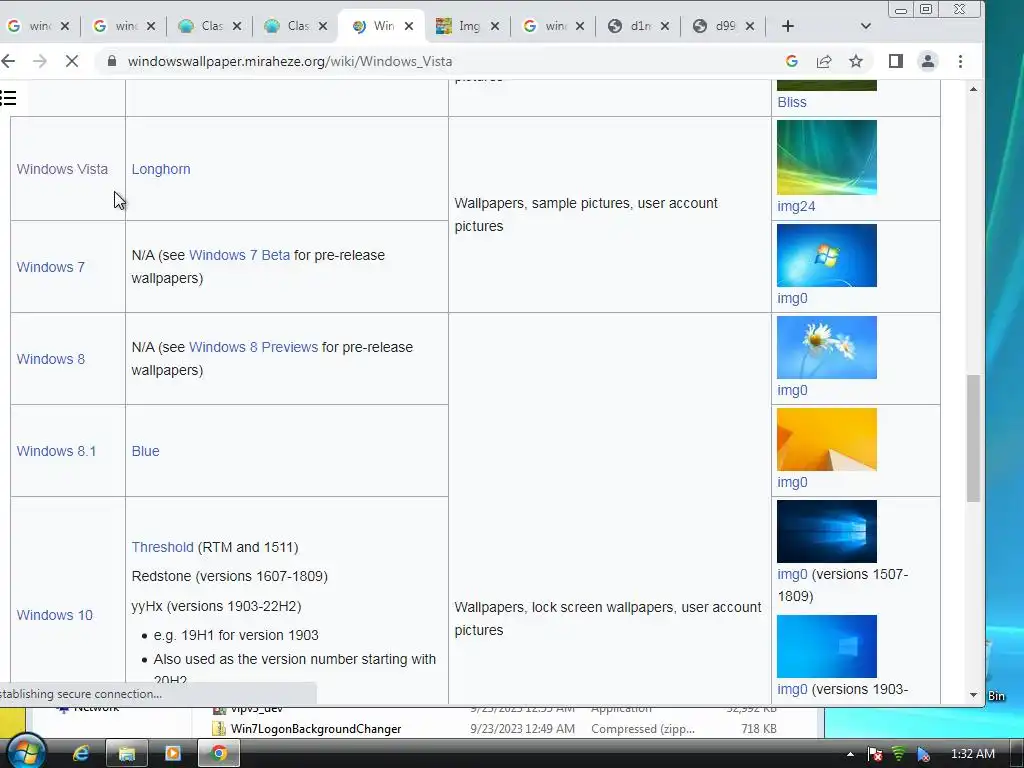Open a new browser tab
The height and width of the screenshot is (768, 1024).
(x=788, y=26)
